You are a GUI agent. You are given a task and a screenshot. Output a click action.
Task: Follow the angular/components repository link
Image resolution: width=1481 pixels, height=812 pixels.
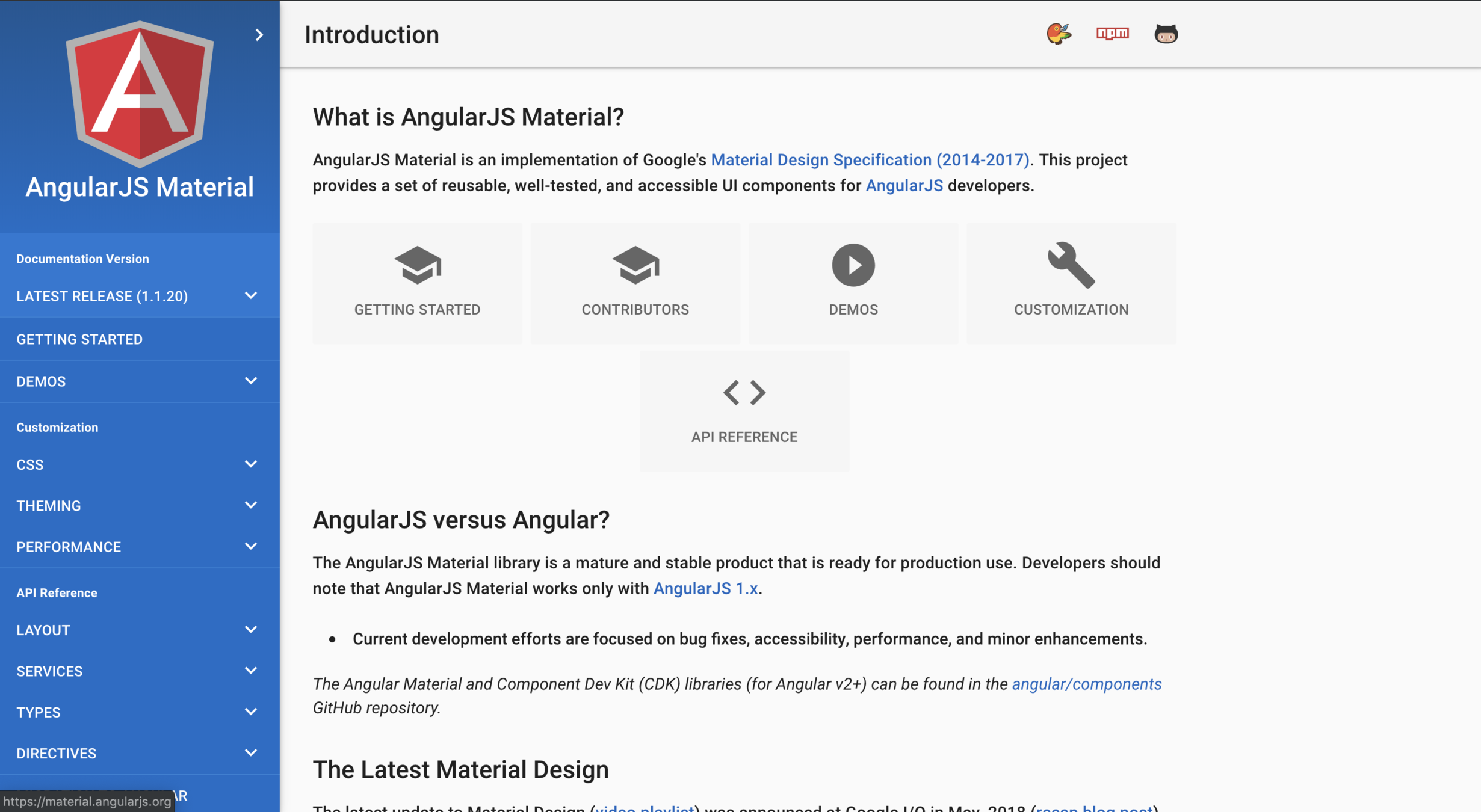click(x=1086, y=684)
